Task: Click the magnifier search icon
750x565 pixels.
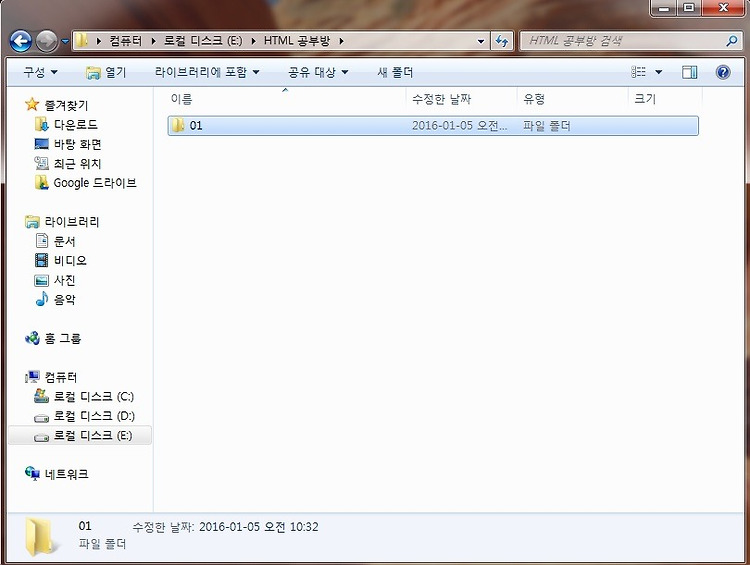Action: point(732,41)
